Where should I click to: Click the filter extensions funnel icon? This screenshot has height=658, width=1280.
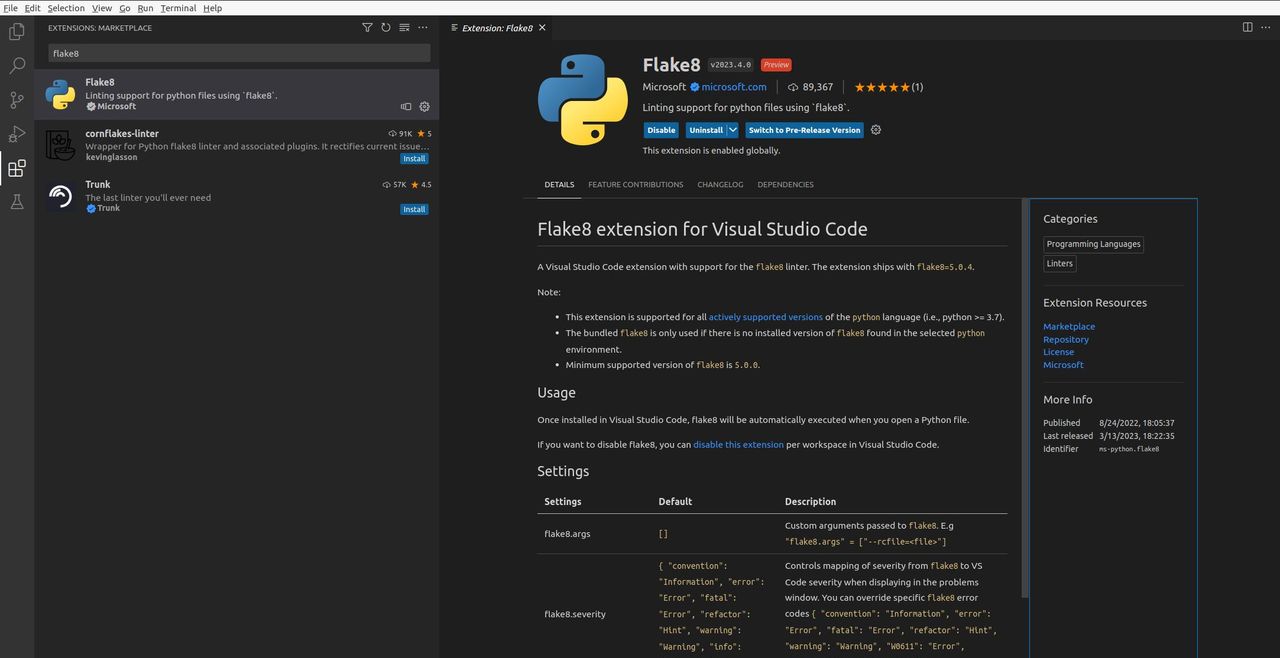pyautogui.click(x=367, y=28)
